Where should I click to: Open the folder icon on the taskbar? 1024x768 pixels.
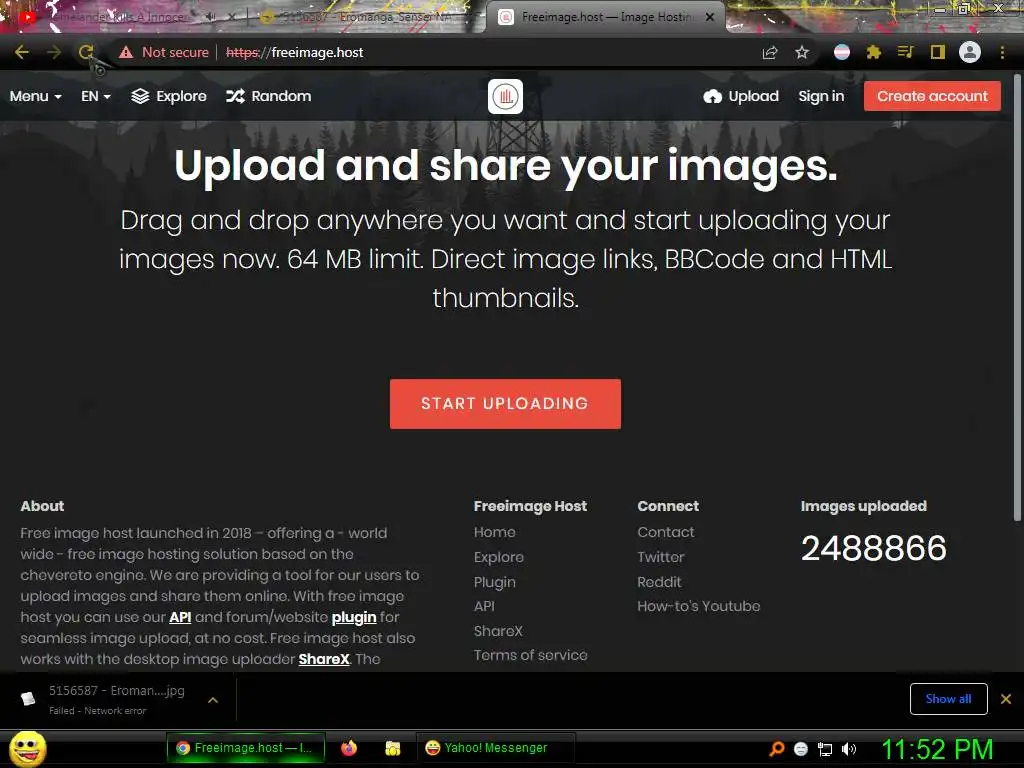pos(392,748)
